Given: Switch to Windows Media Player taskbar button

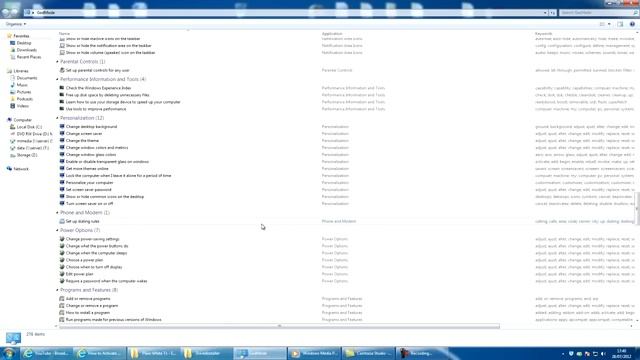Looking at the screenshot, I should (x=314, y=353).
